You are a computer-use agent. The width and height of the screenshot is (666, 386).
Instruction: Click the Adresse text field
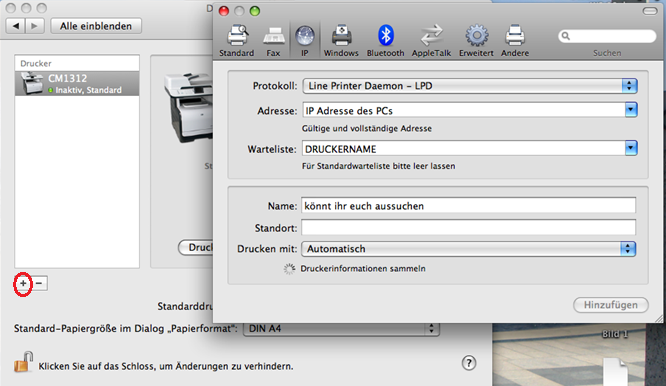click(x=463, y=110)
